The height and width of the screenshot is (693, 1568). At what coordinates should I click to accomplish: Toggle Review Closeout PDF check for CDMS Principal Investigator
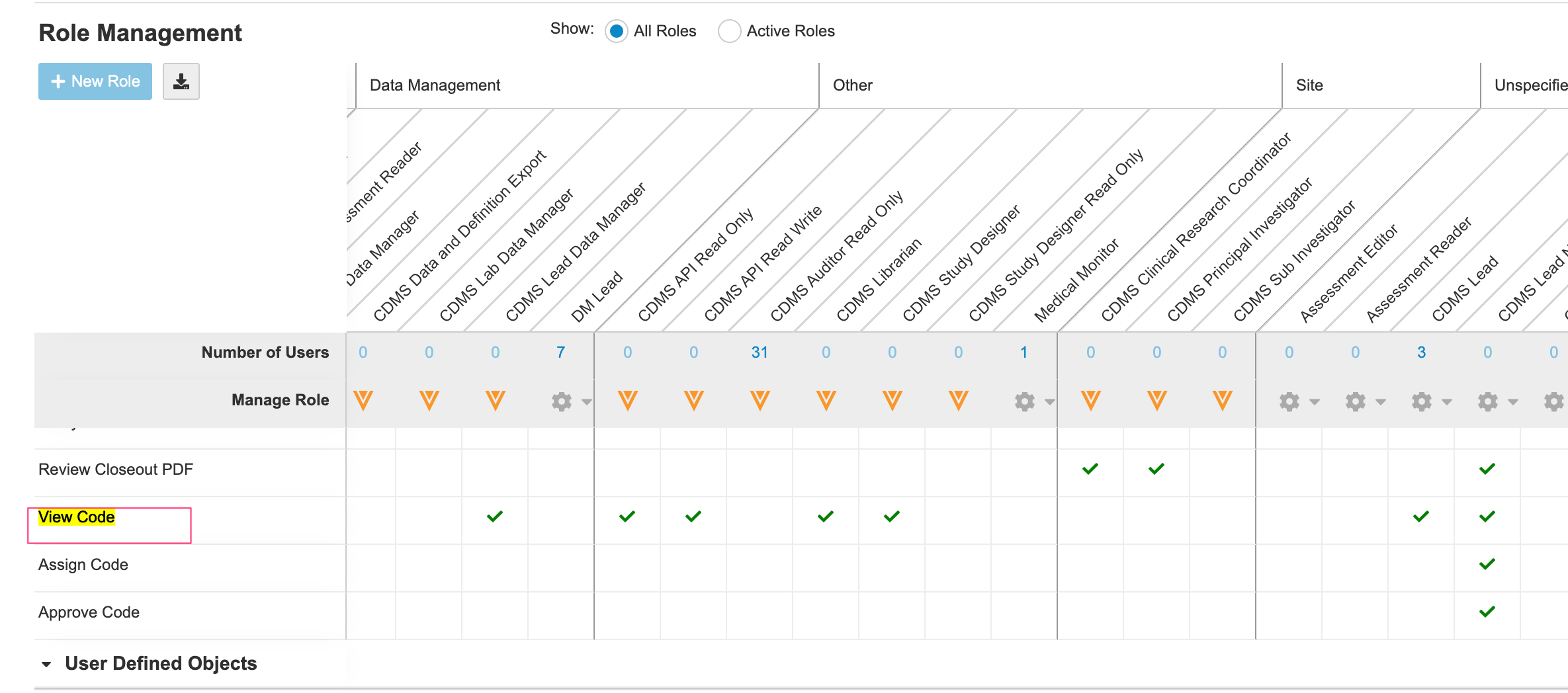[1156, 469]
